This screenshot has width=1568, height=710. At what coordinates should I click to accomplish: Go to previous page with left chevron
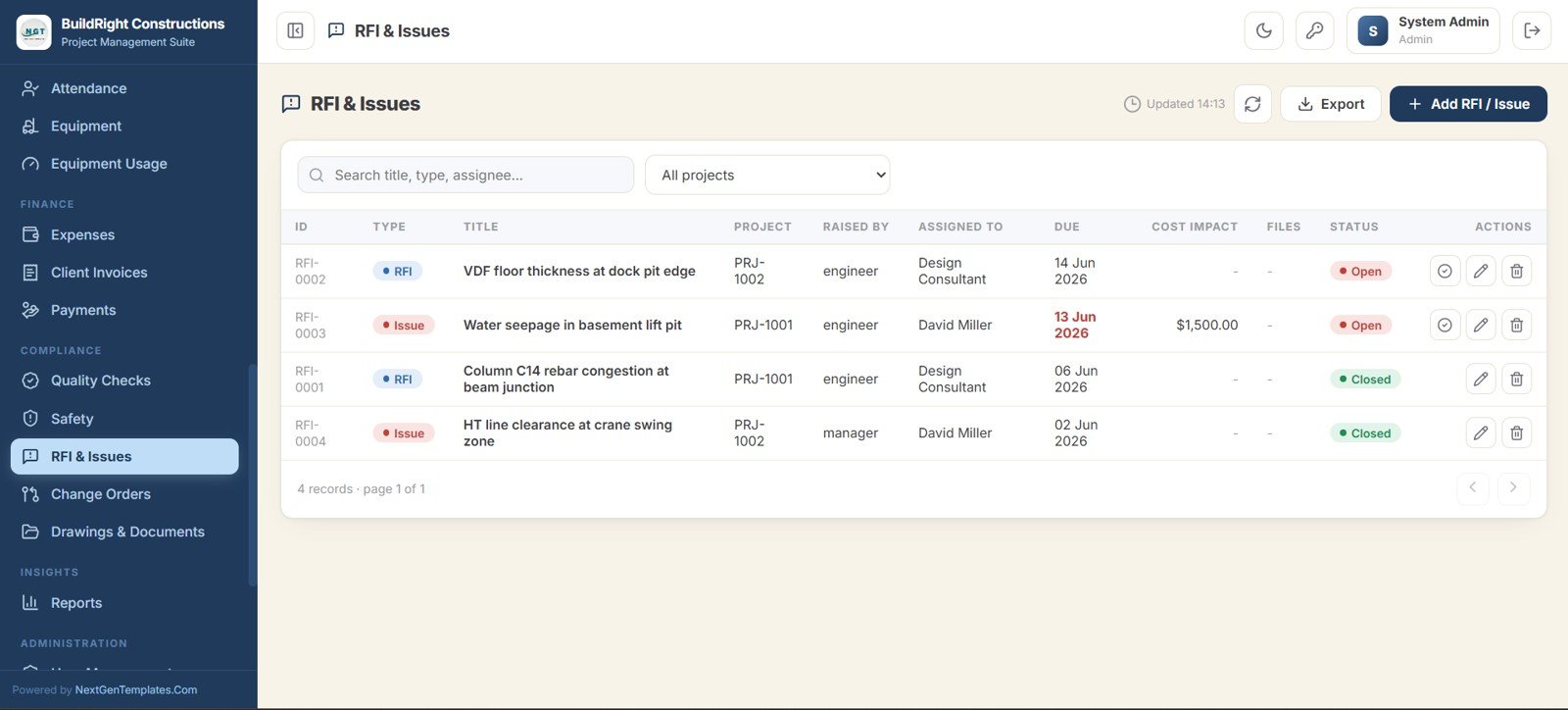point(1472,487)
